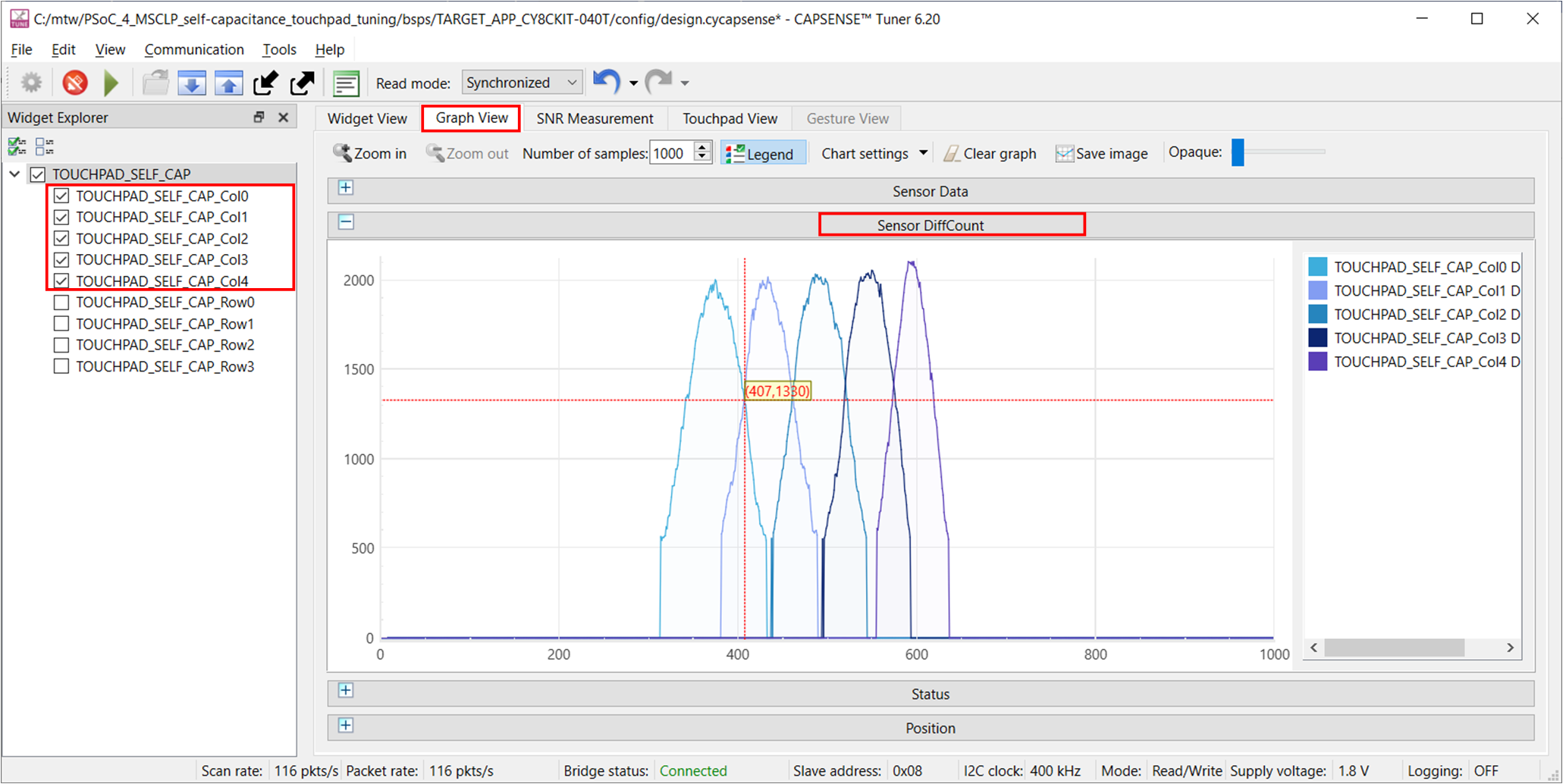Image resolution: width=1563 pixels, height=784 pixels.
Task: Click the Import icon in toolbar
Action: [x=265, y=83]
